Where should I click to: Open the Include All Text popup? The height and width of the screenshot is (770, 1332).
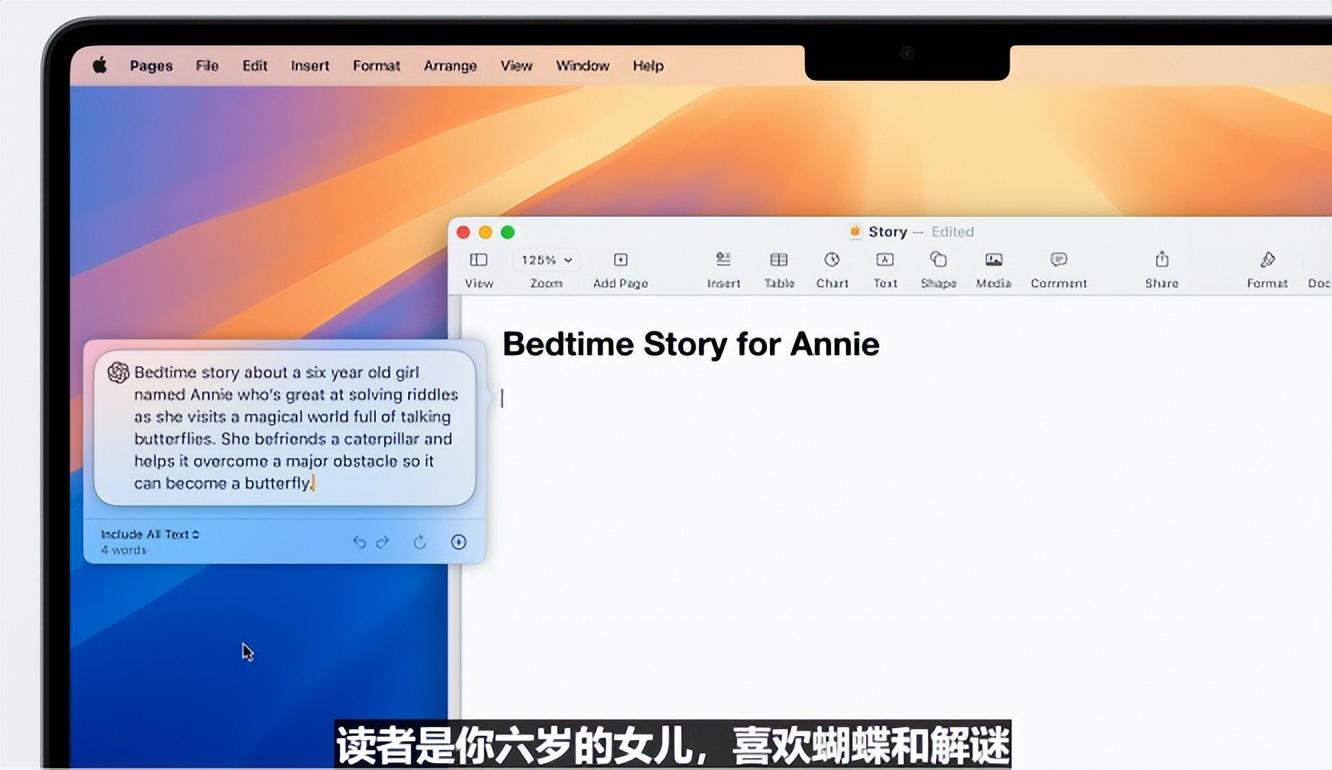150,534
